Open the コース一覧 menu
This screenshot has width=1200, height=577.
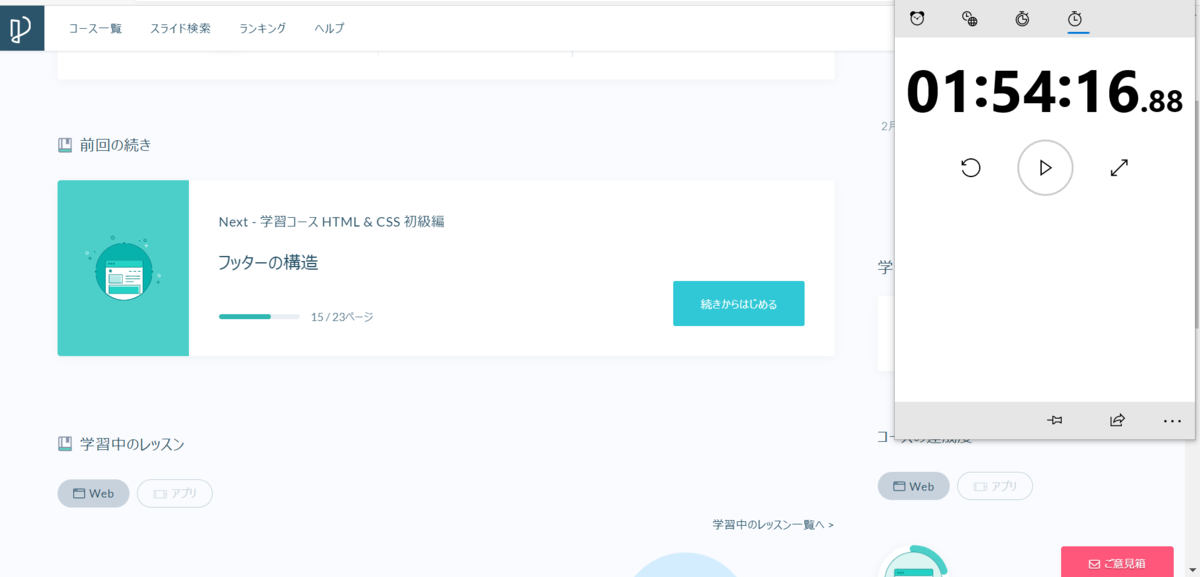click(x=94, y=29)
